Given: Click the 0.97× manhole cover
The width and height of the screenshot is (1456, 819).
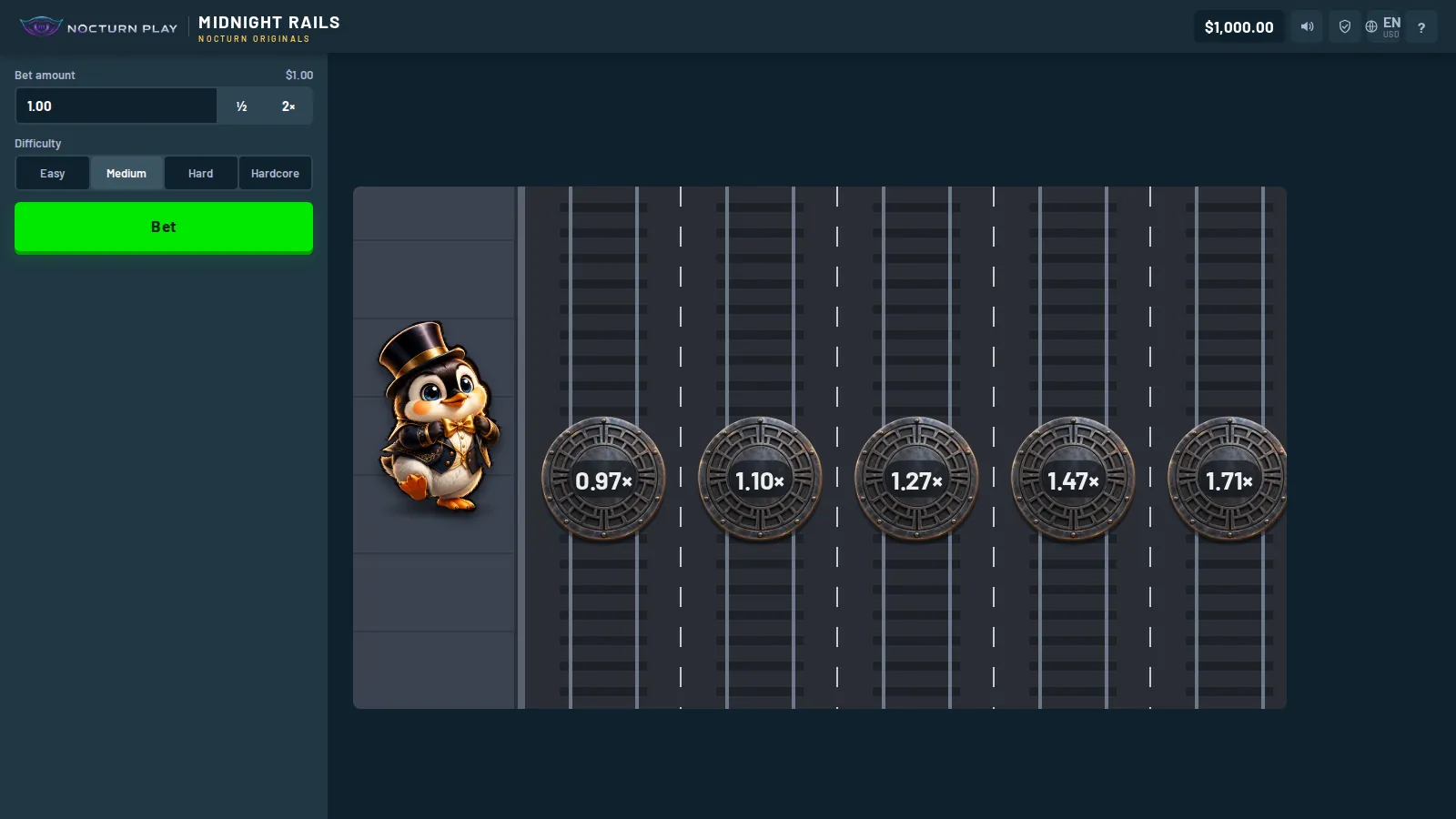Looking at the screenshot, I should (x=603, y=480).
